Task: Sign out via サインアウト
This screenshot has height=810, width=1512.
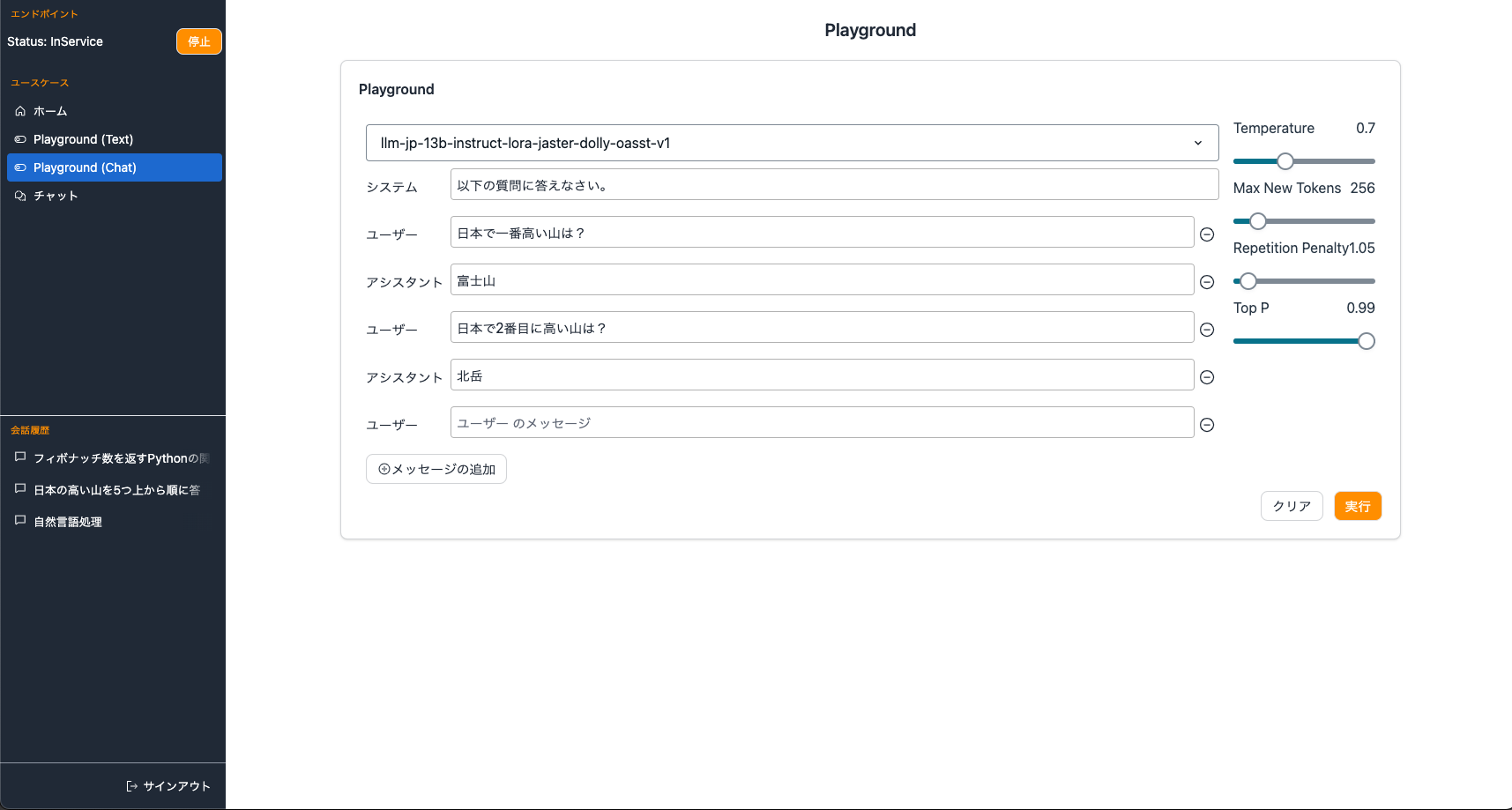Action: click(168, 786)
